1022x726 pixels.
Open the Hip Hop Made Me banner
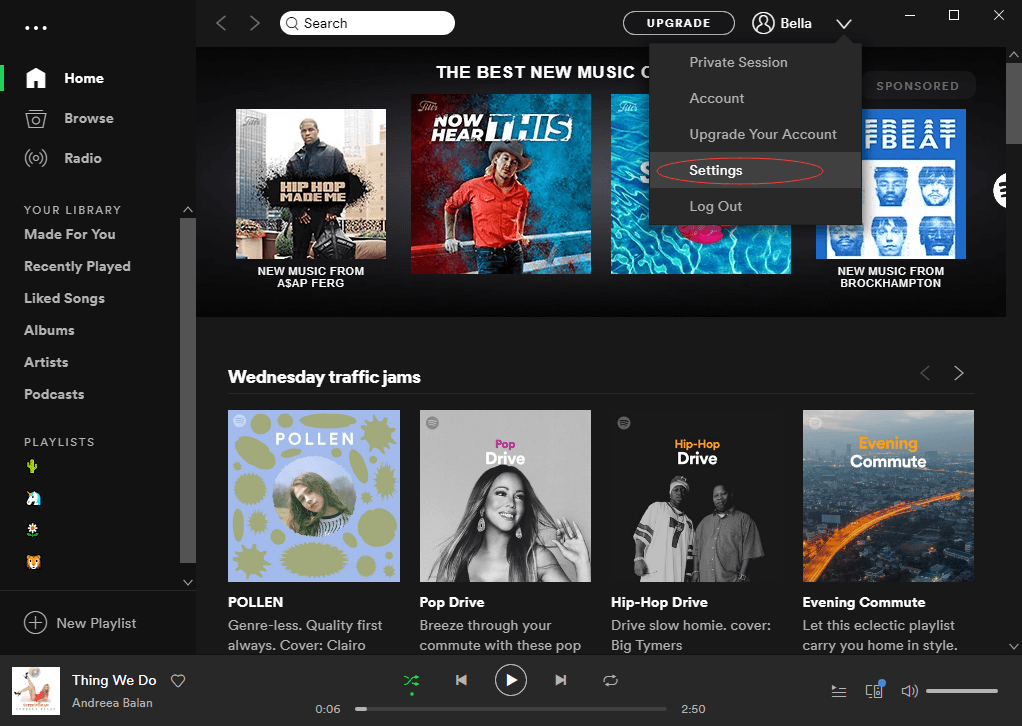point(311,184)
